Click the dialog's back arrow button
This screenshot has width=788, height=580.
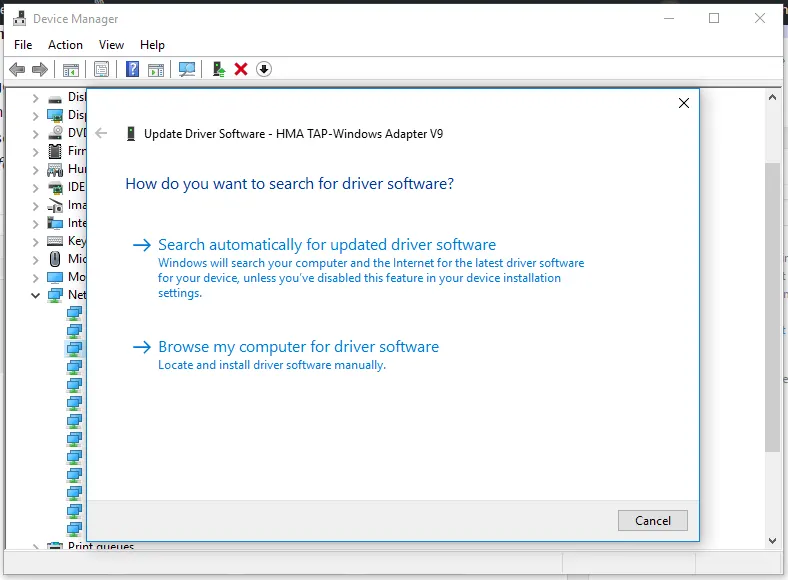pos(102,133)
